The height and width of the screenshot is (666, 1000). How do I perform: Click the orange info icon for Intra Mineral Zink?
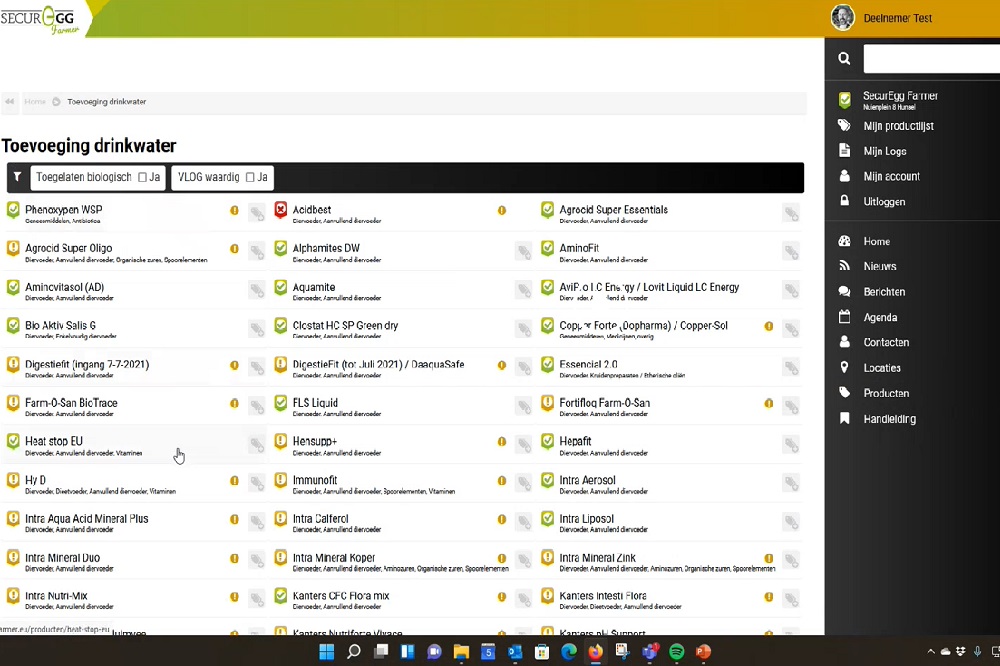[x=768, y=558]
